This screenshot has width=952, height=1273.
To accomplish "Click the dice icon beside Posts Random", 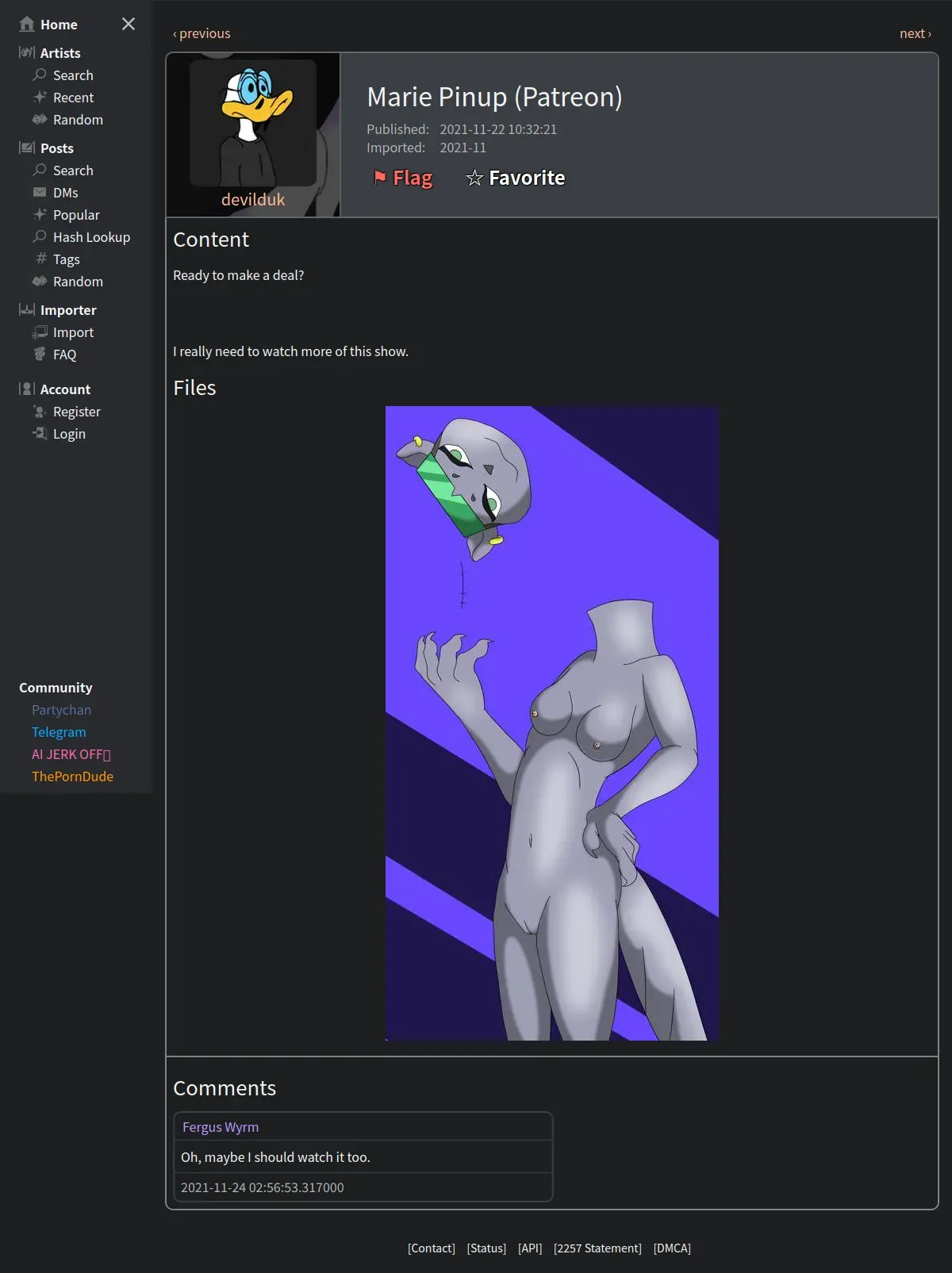I will (40, 281).
